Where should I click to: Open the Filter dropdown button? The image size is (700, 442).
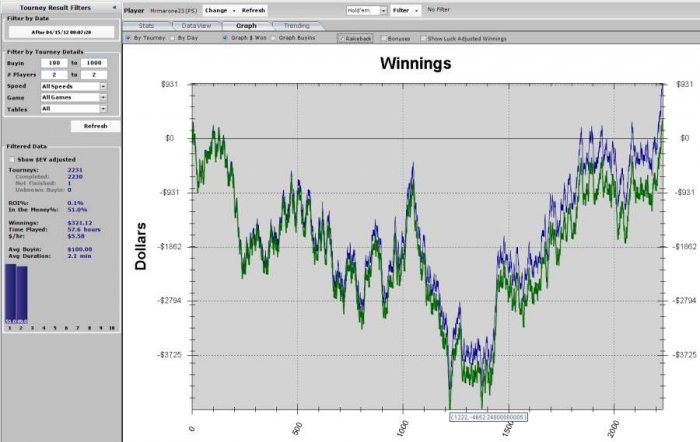click(x=405, y=10)
